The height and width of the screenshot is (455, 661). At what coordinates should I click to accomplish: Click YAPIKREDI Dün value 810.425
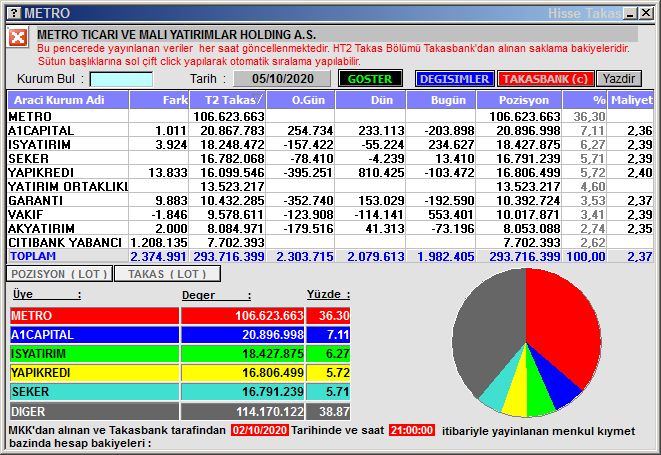[381, 172]
